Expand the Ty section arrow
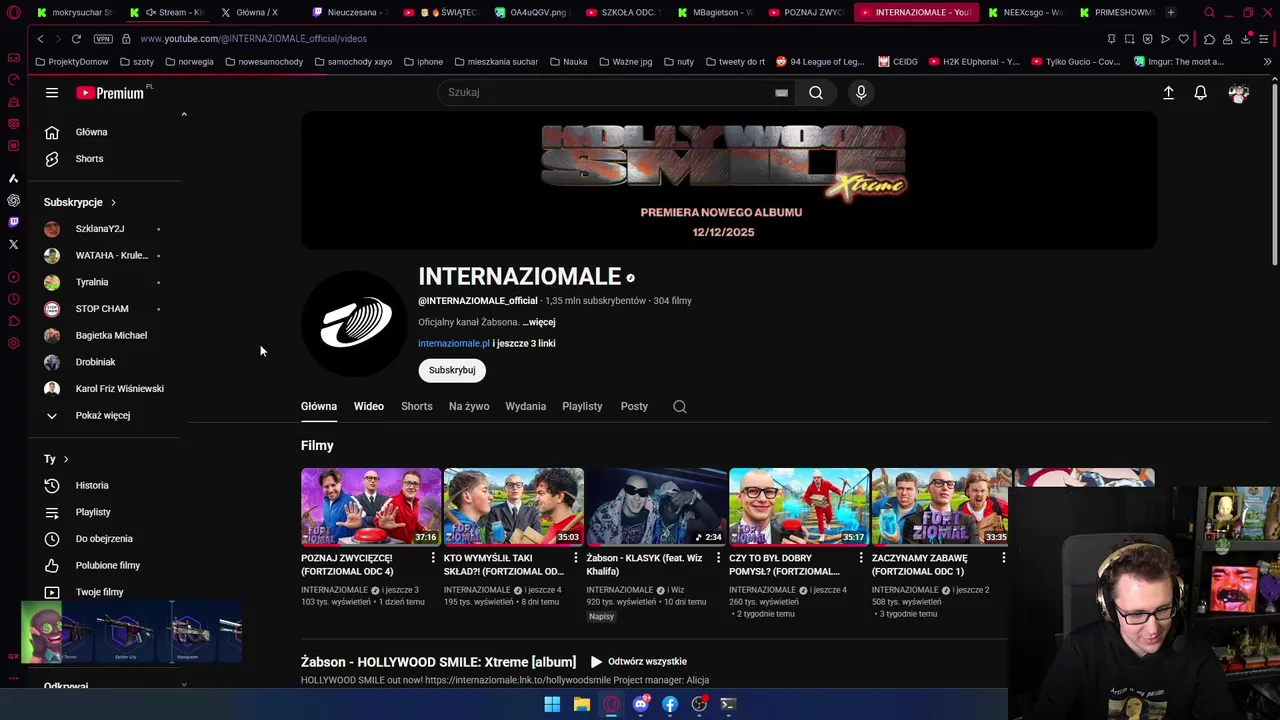 click(66, 459)
